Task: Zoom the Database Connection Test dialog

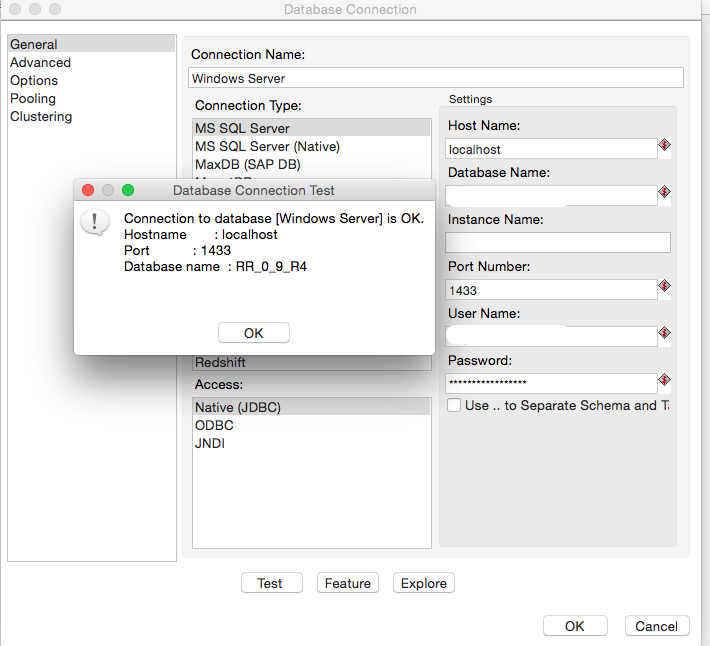Action: tap(128, 190)
